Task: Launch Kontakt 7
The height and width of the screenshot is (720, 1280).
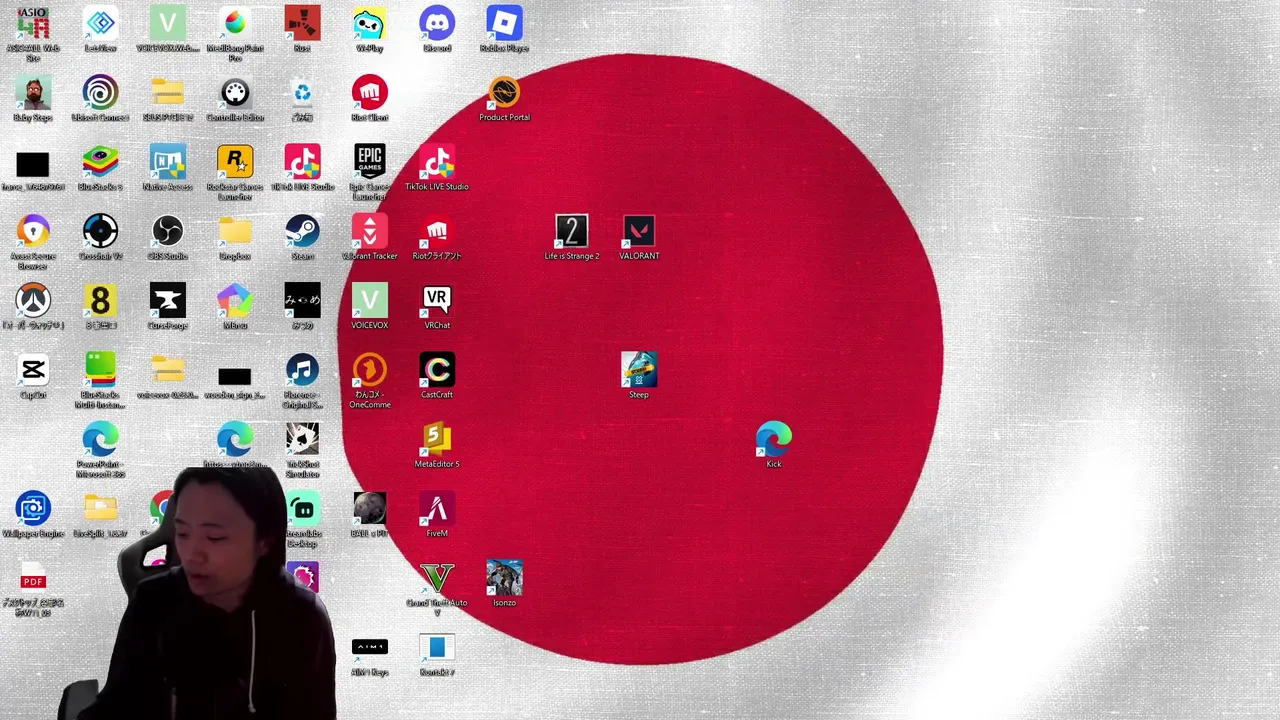Action: pos(437,647)
